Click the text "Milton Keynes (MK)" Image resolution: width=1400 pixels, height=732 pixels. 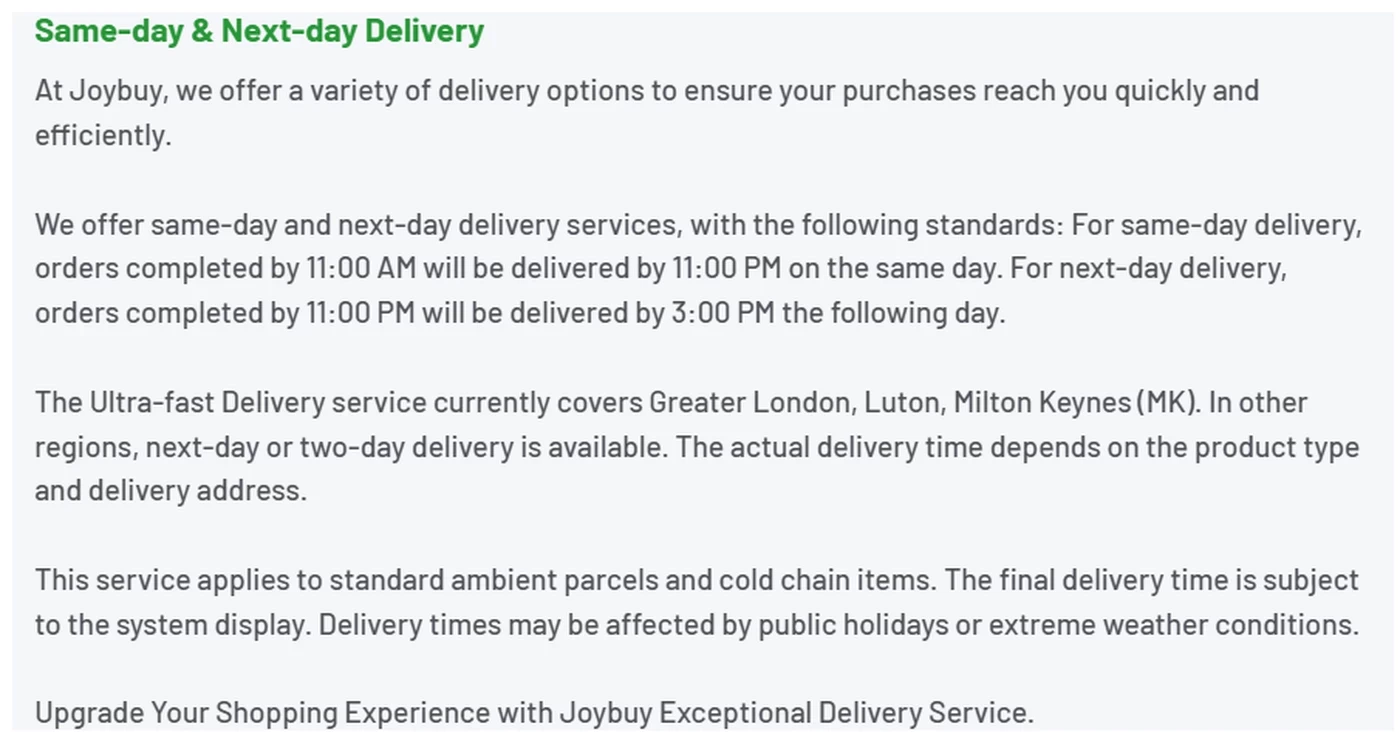[x=1075, y=402]
